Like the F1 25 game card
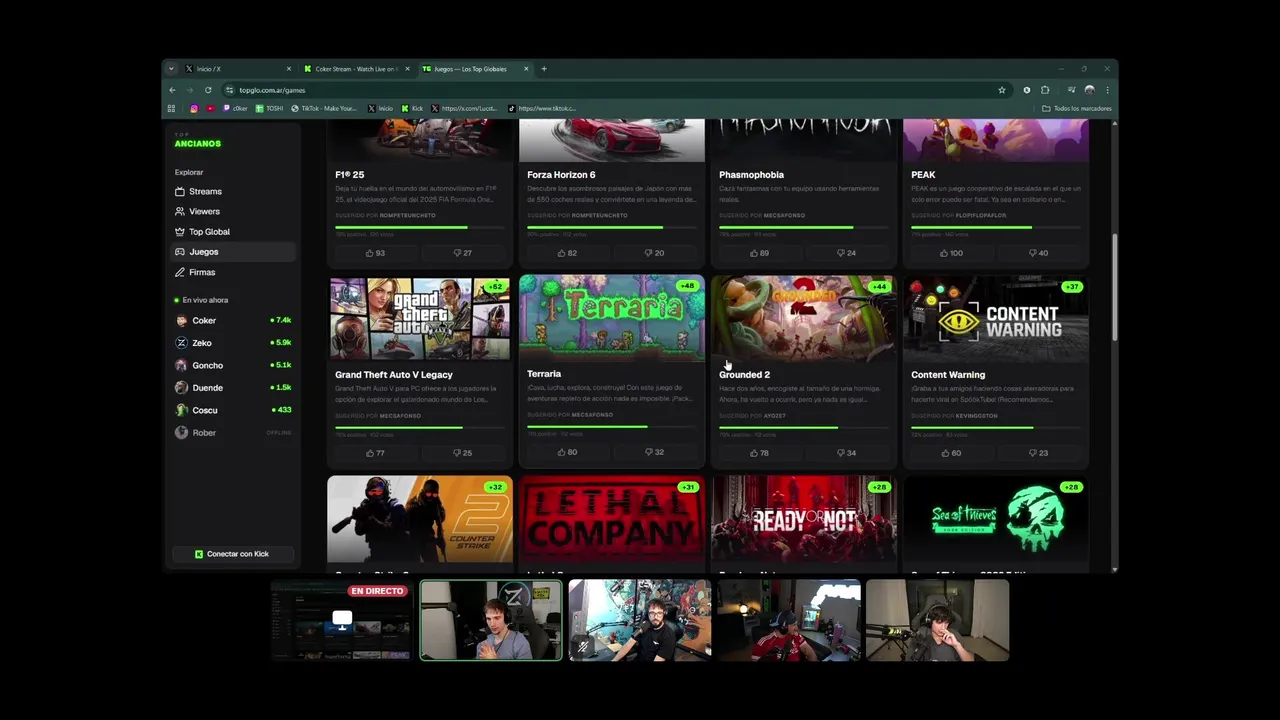This screenshot has width=1280, height=720. (x=375, y=253)
